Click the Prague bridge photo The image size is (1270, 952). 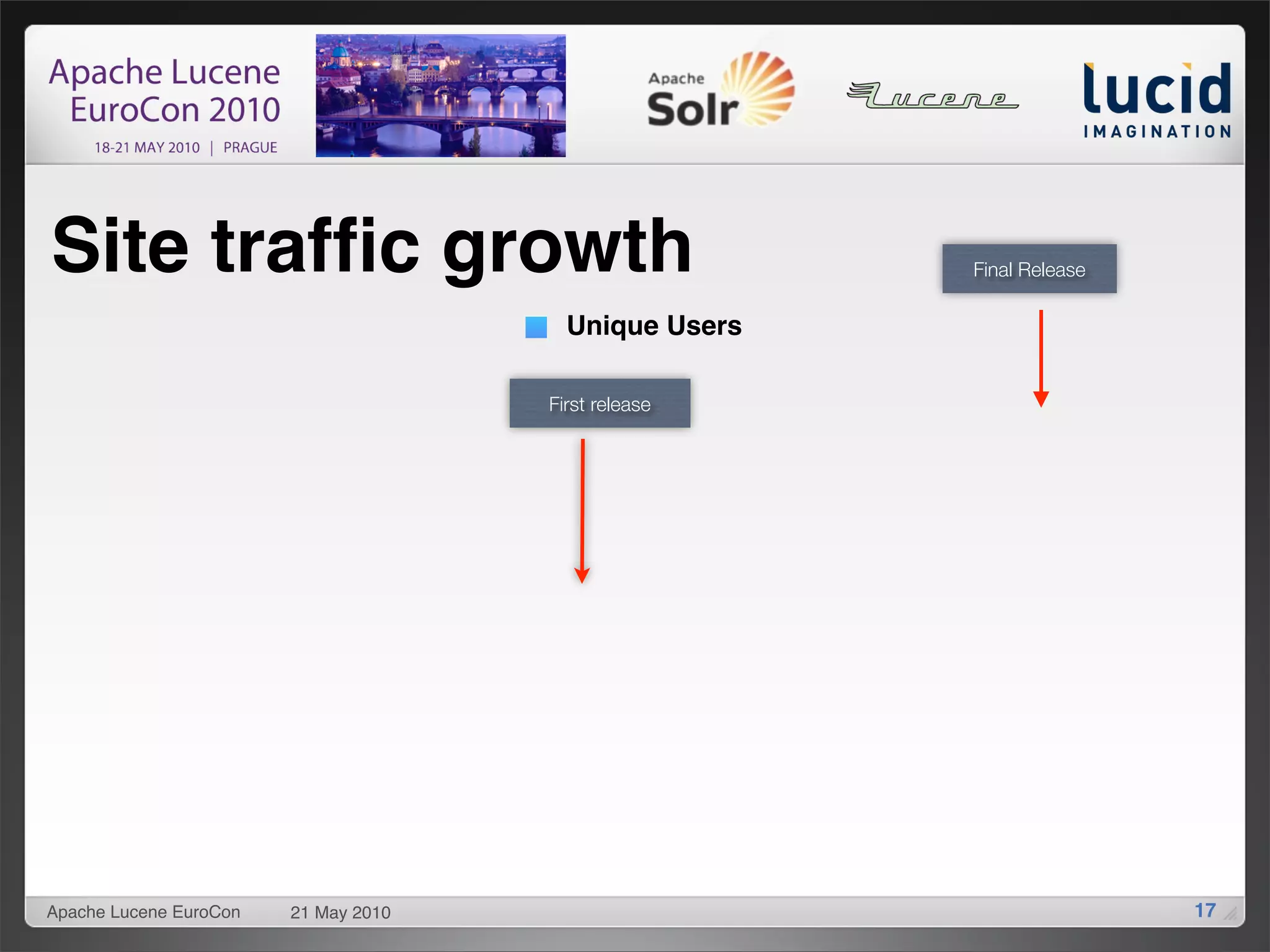click(440, 95)
